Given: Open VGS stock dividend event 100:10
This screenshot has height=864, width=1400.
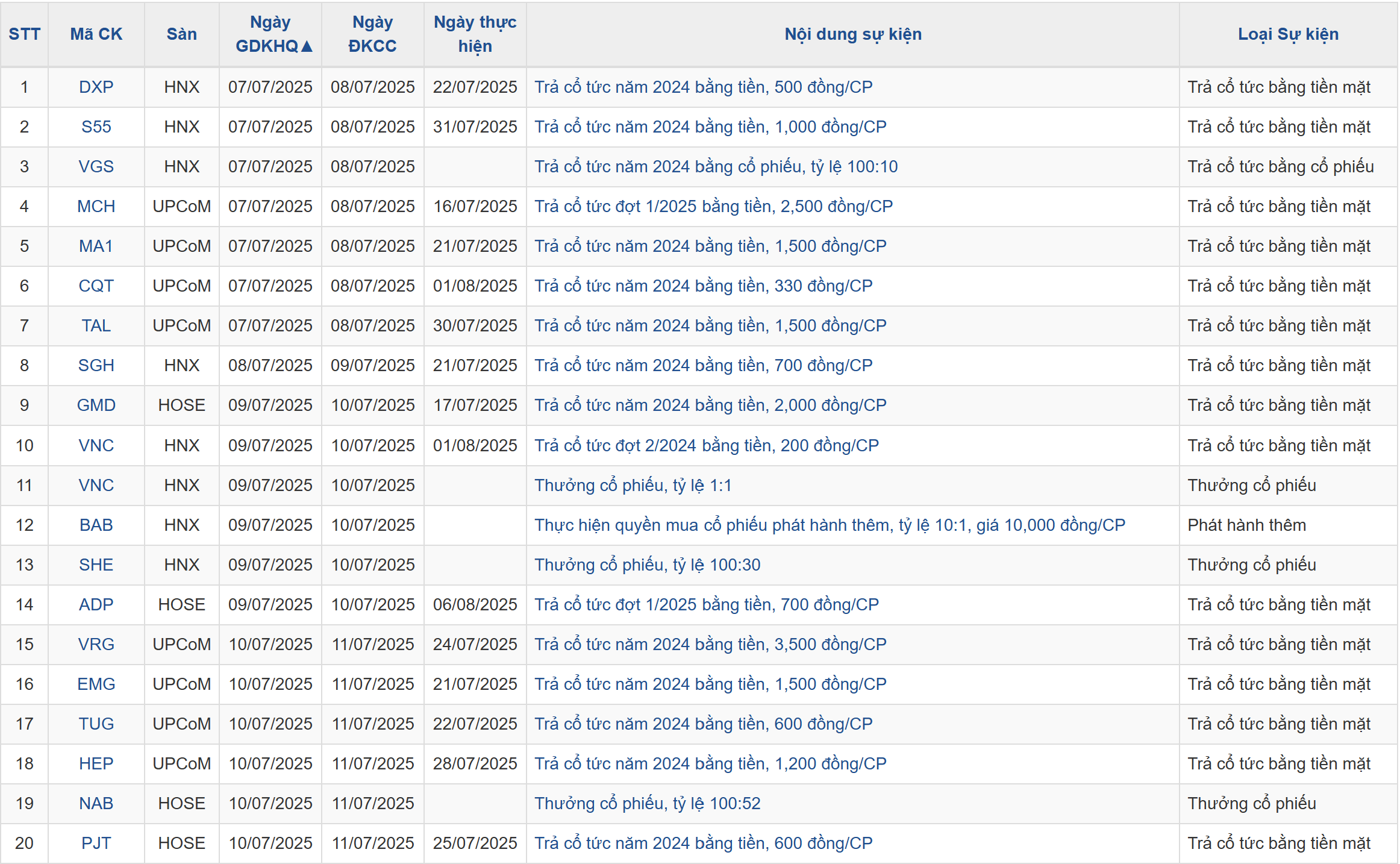Looking at the screenshot, I should pyautogui.click(x=716, y=167).
